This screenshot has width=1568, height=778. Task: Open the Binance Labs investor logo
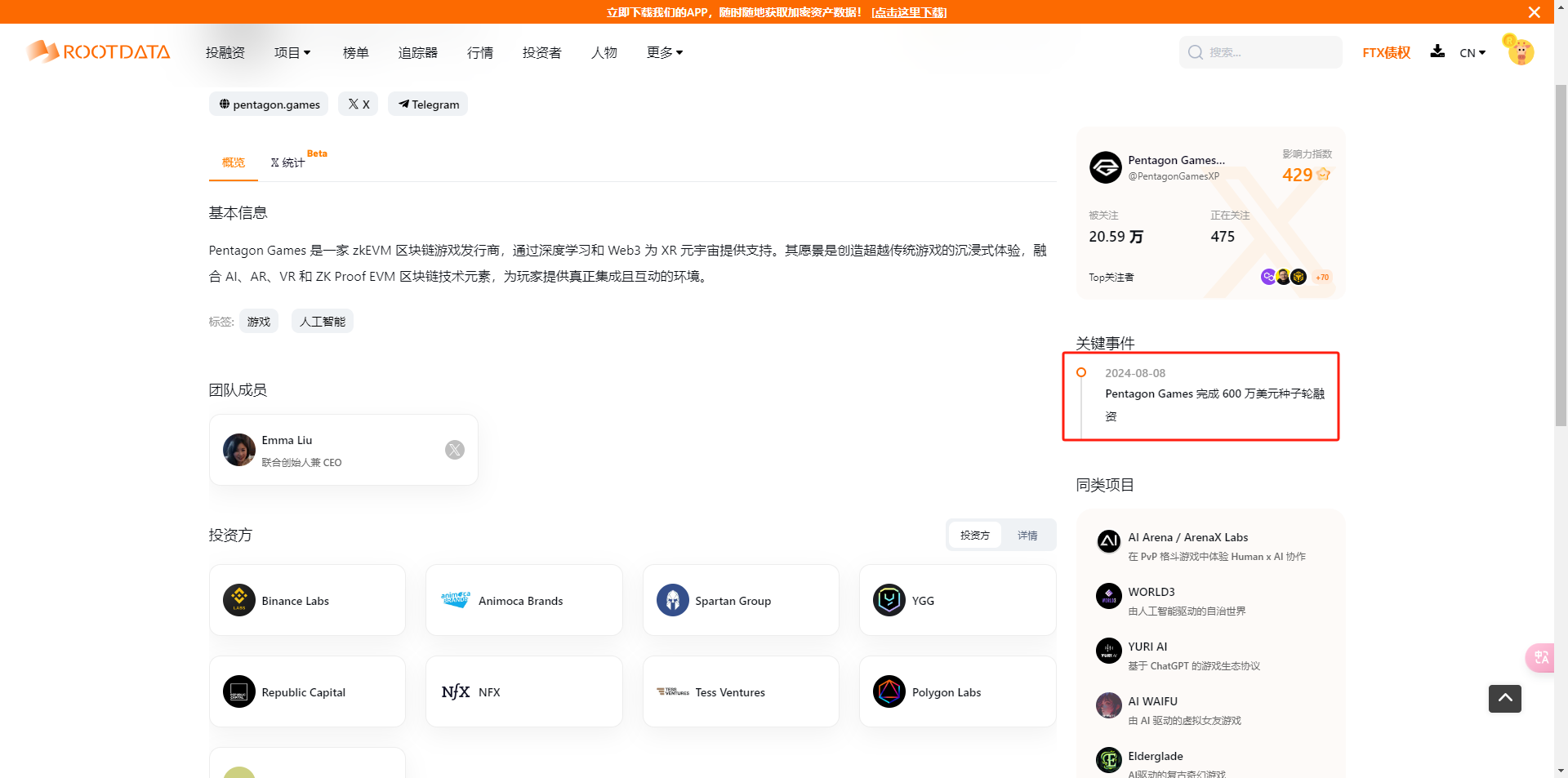click(239, 600)
